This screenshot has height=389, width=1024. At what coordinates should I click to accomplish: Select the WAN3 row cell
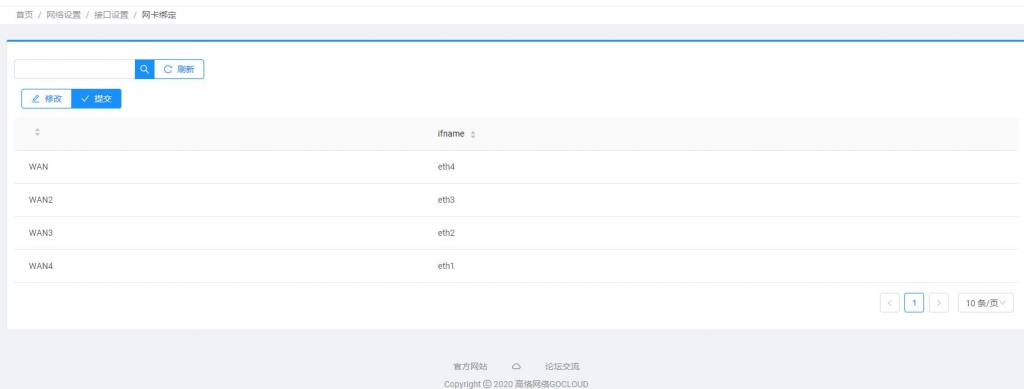tap(40, 233)
